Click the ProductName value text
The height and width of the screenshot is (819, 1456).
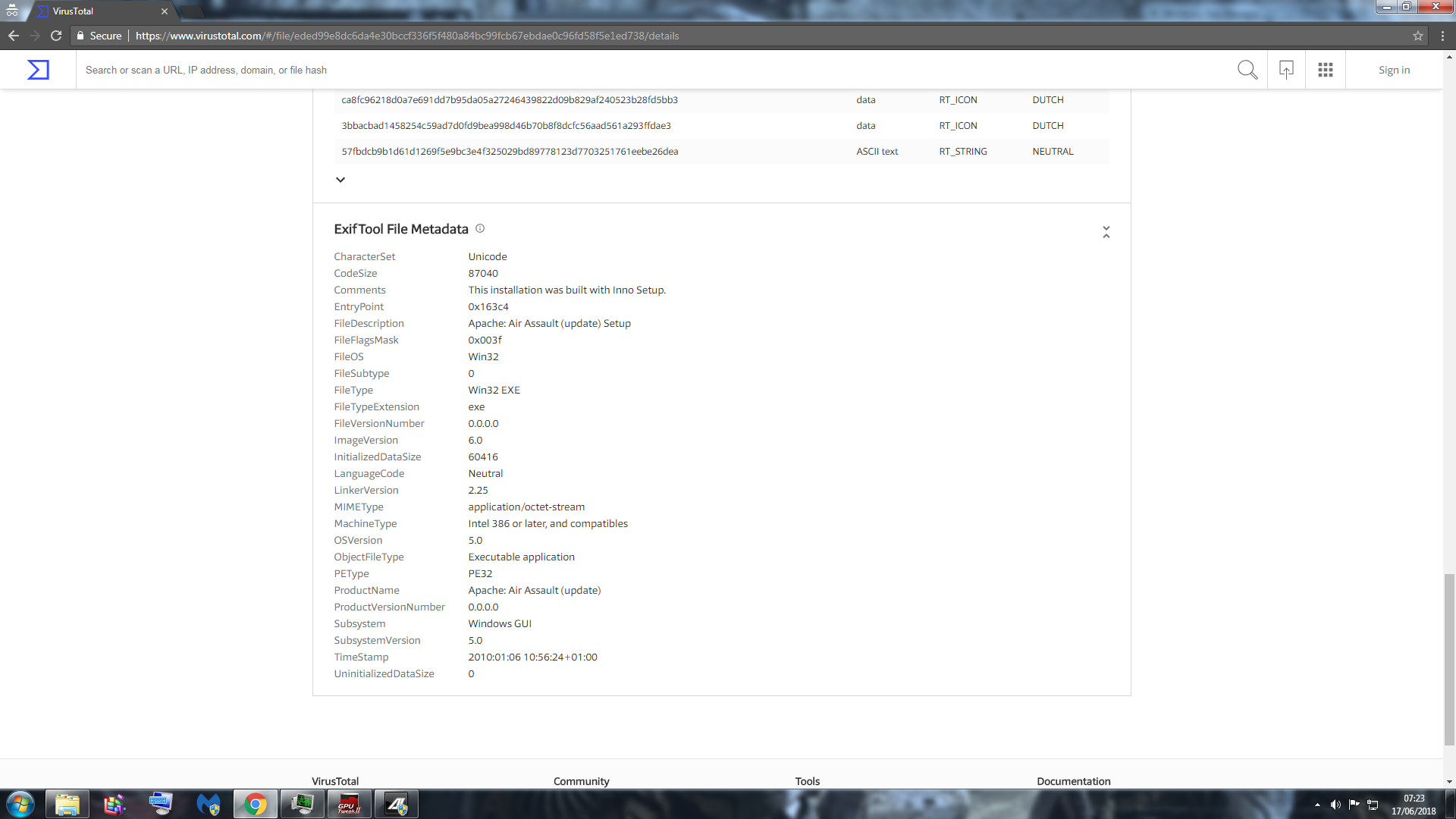point(534,591)
